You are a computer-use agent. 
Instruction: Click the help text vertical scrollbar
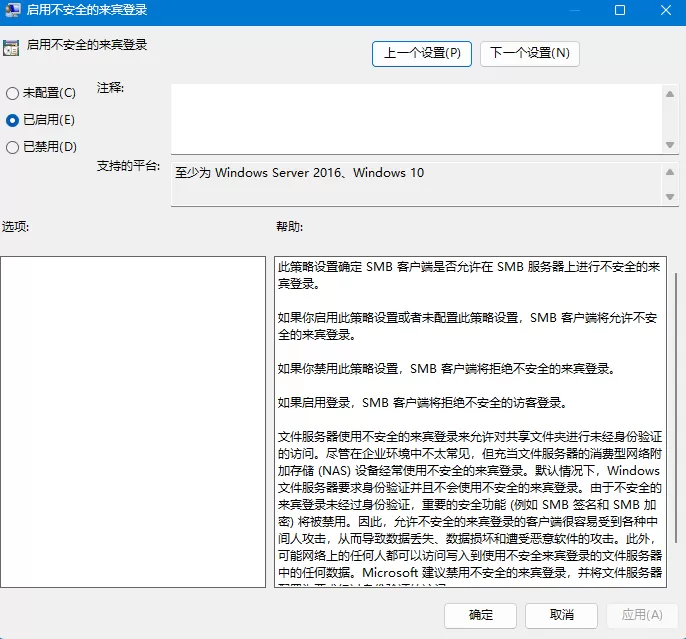pos(676,409)
